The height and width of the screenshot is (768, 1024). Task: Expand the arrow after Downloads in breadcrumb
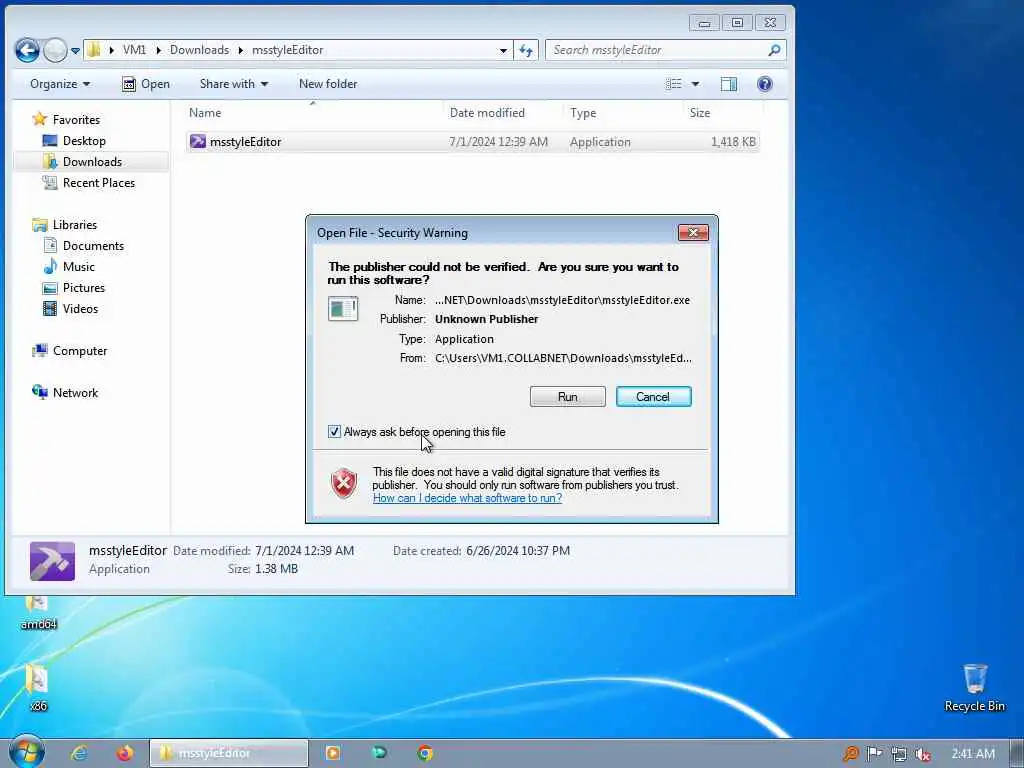click(x=240, y=50)
